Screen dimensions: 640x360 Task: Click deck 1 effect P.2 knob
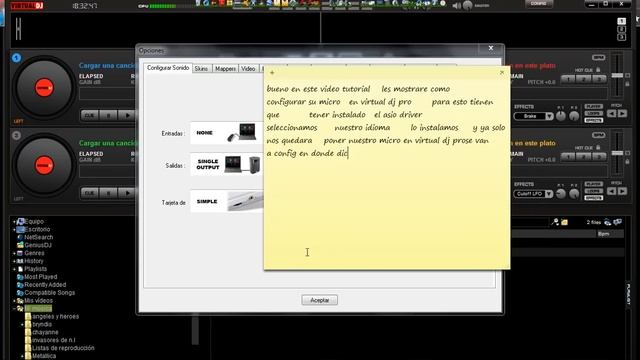pos(574,116)
